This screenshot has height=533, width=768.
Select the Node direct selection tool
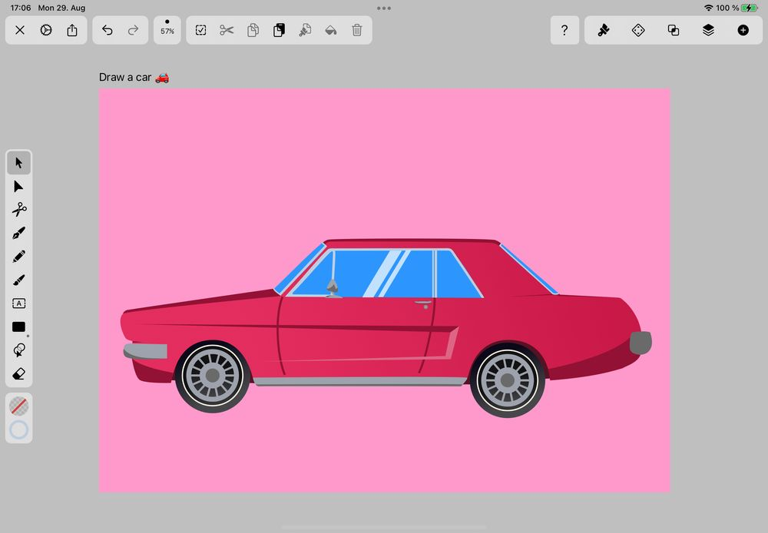tap(19, 187)
